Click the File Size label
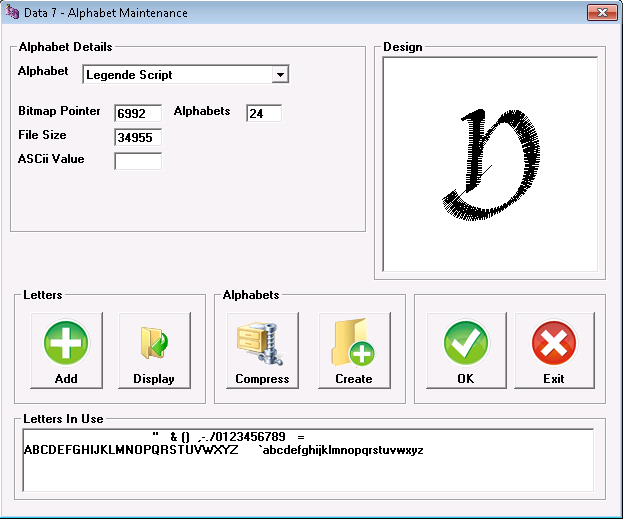 42,135
